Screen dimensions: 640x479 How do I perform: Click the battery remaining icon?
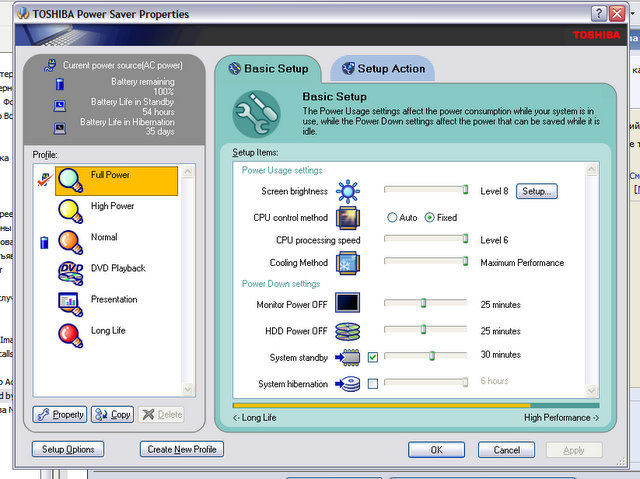point(60,84)
